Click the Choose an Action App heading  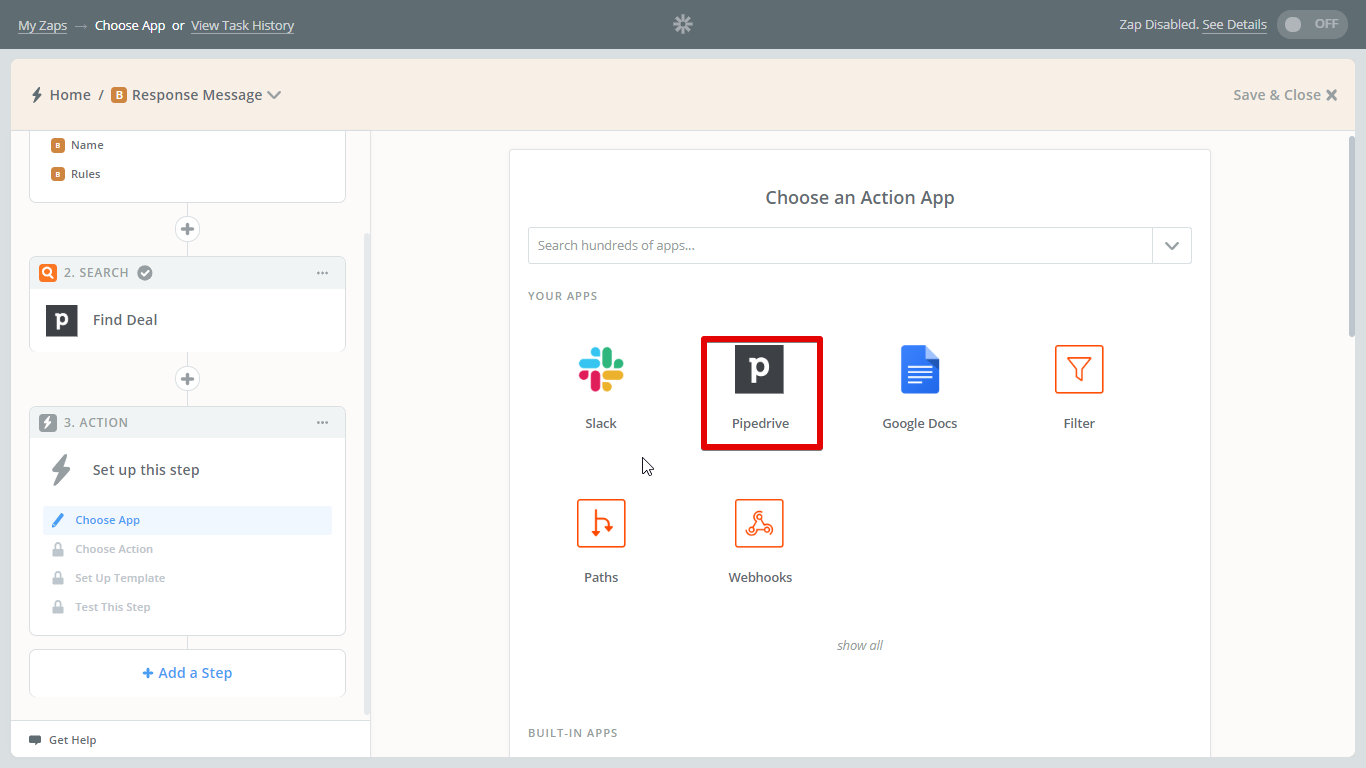pos(860,198)
